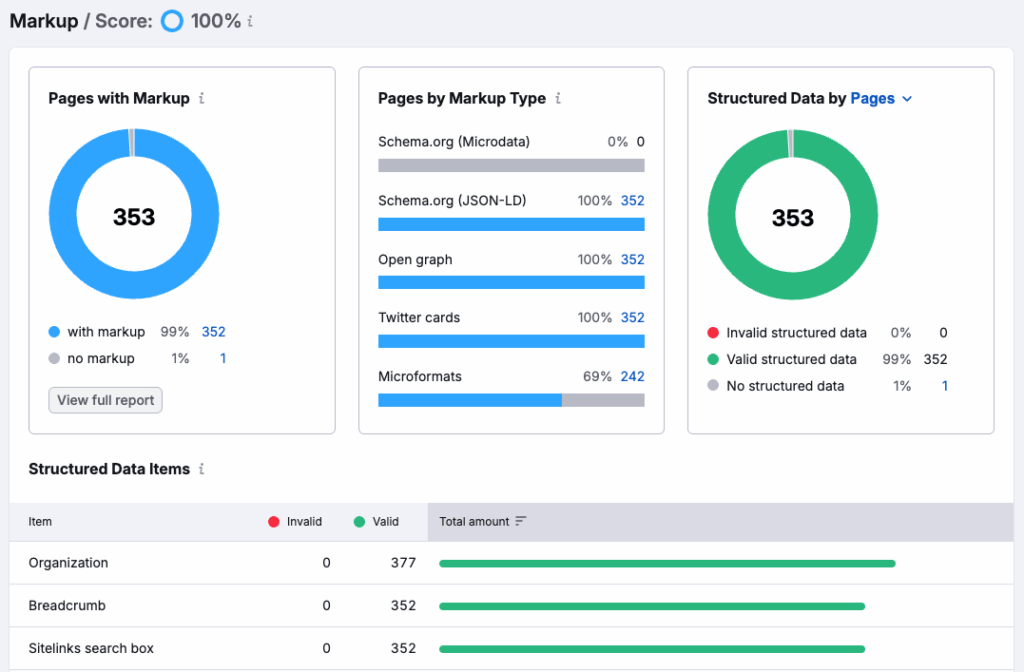Image resolution: width=1024 pixels, height=672 pixels.
Task: Click the Open graph progress bar
Action: pyautogui.click(x=511, y=283)
